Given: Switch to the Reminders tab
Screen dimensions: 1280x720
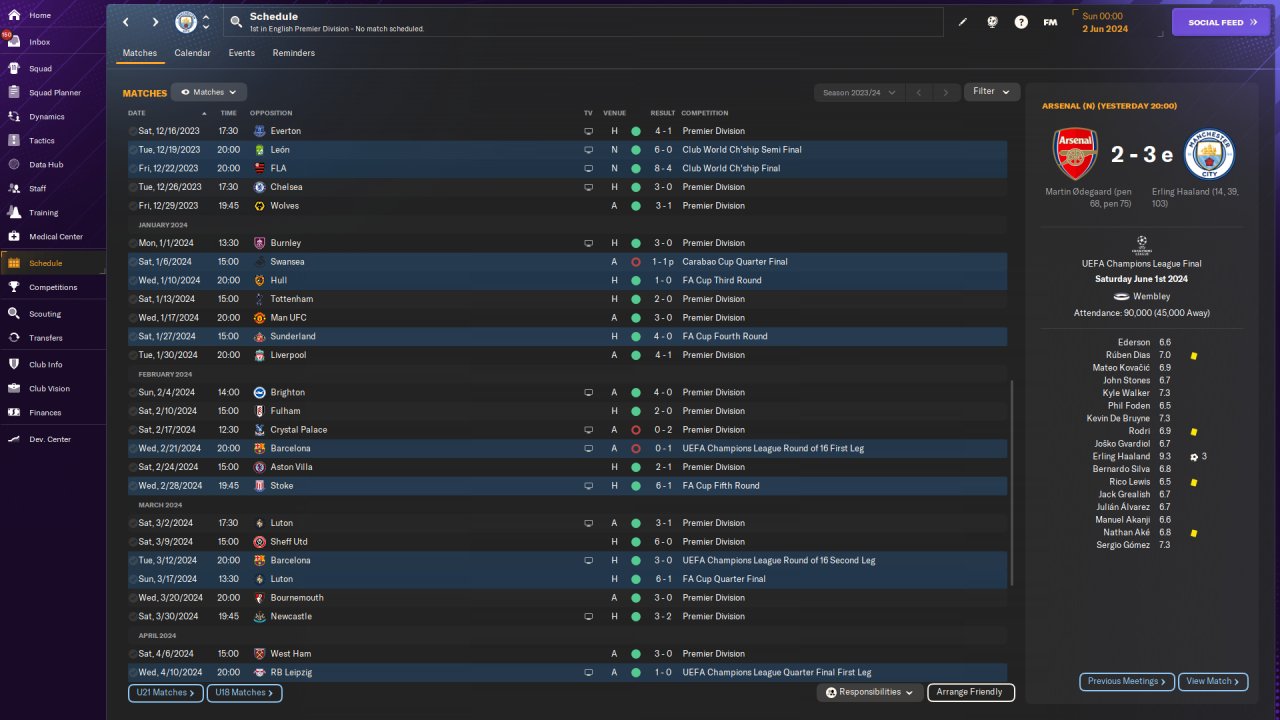Looking at the screenshot, I should click(x=294, y=53).
